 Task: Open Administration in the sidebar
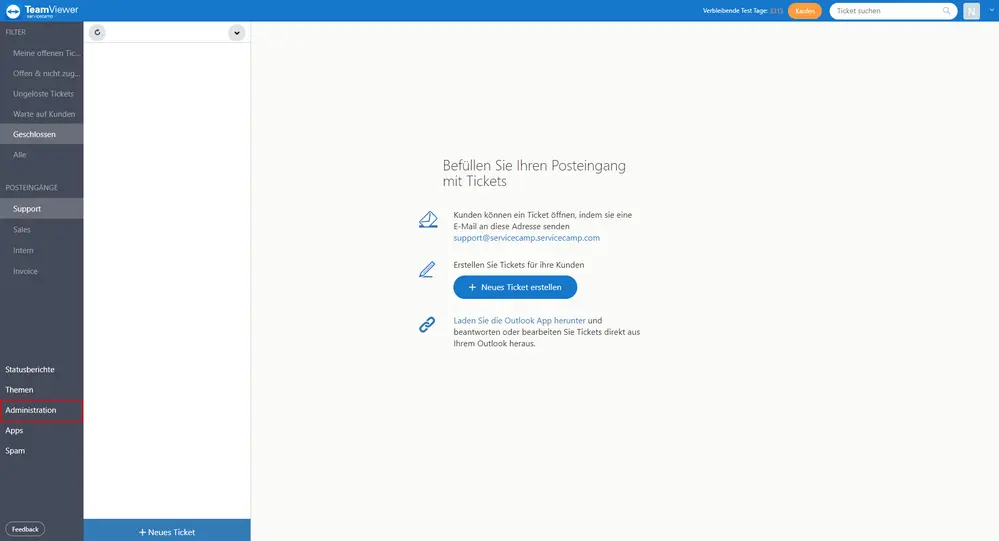point(41,410)
